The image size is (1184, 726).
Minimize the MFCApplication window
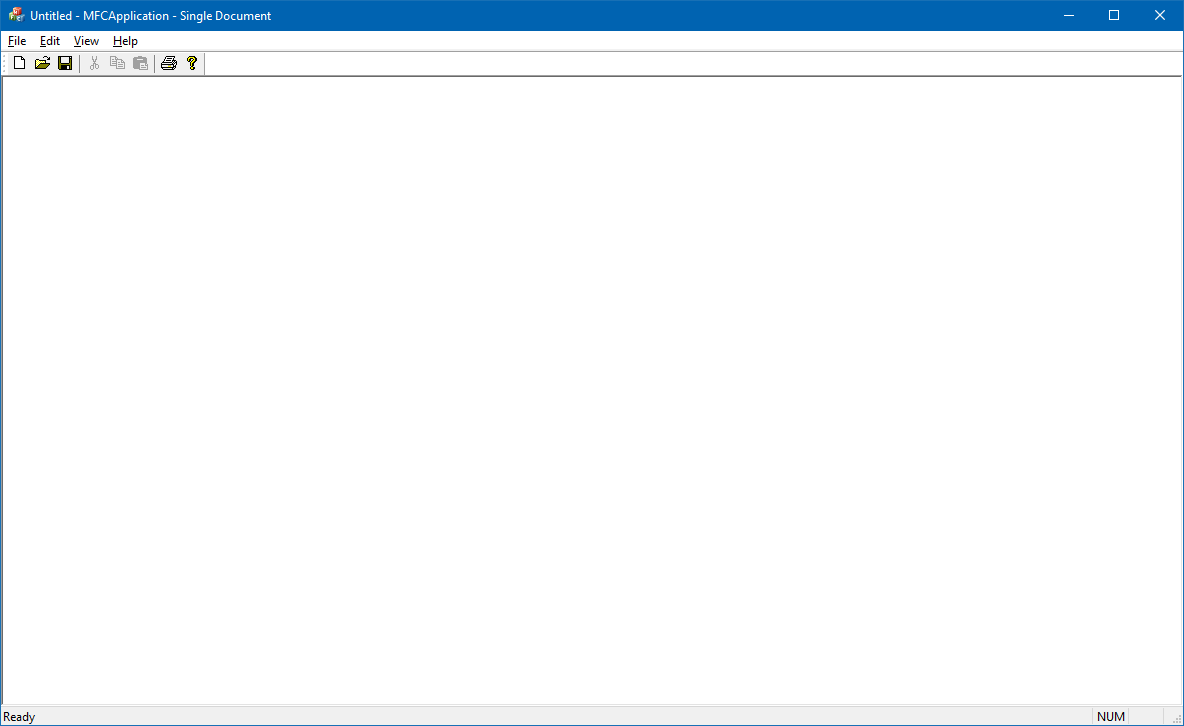[1068, 15]
